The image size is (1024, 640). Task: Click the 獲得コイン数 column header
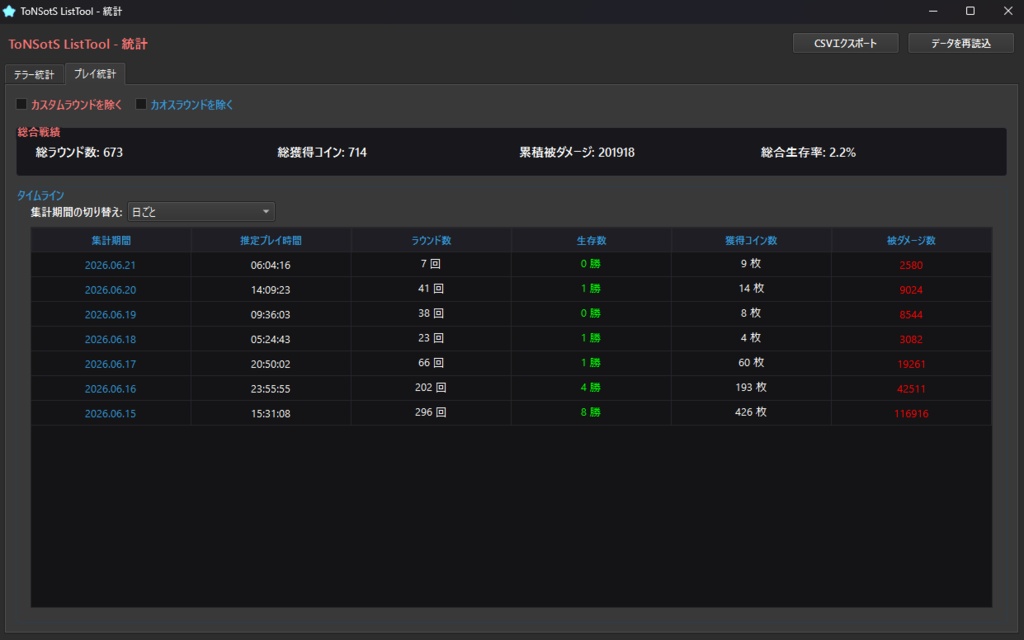(x=751, y=240)
